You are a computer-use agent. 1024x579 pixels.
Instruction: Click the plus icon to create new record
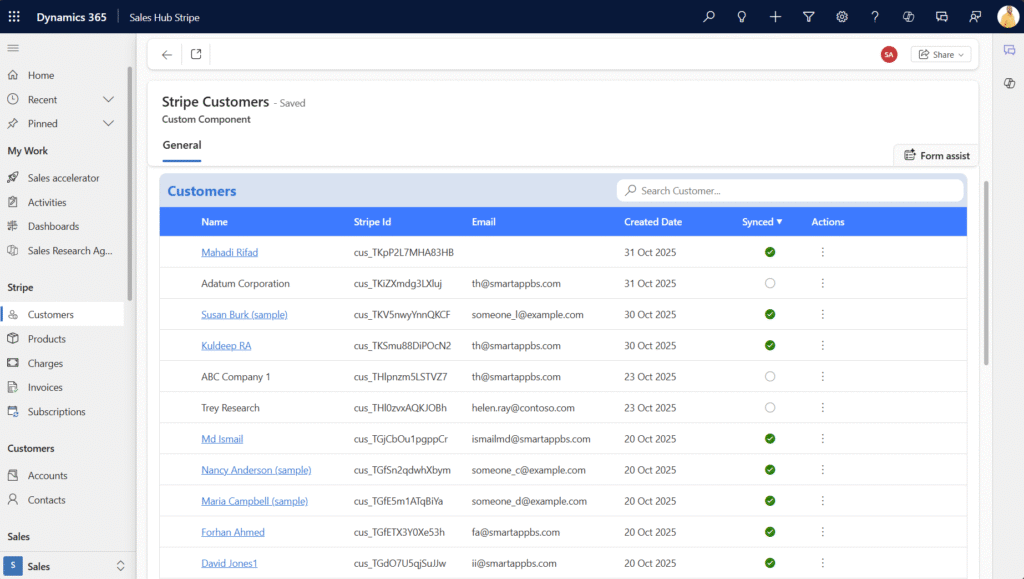tap(775, 17)
